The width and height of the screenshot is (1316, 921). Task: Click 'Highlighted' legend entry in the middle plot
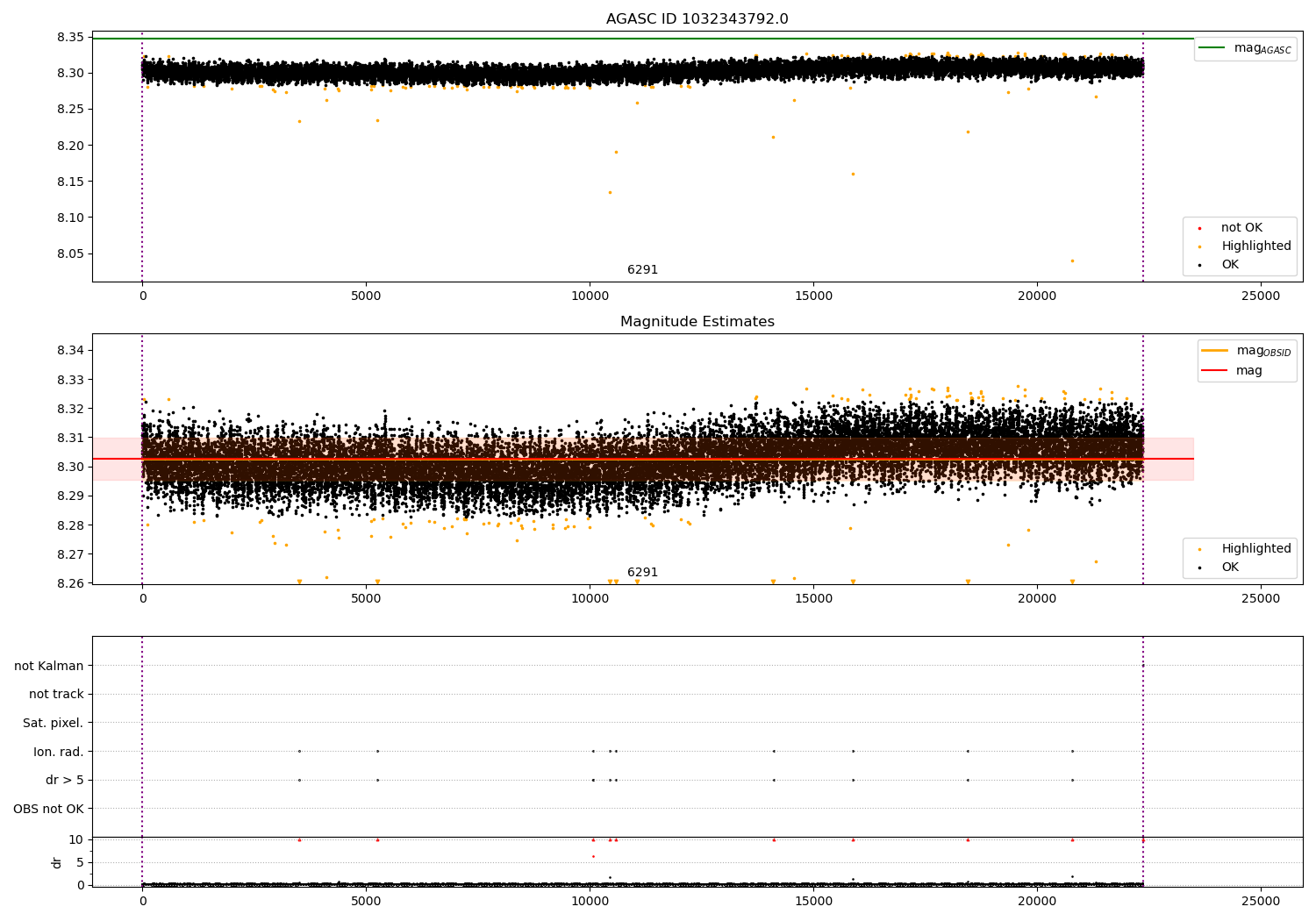click(x=1244, y=549)
